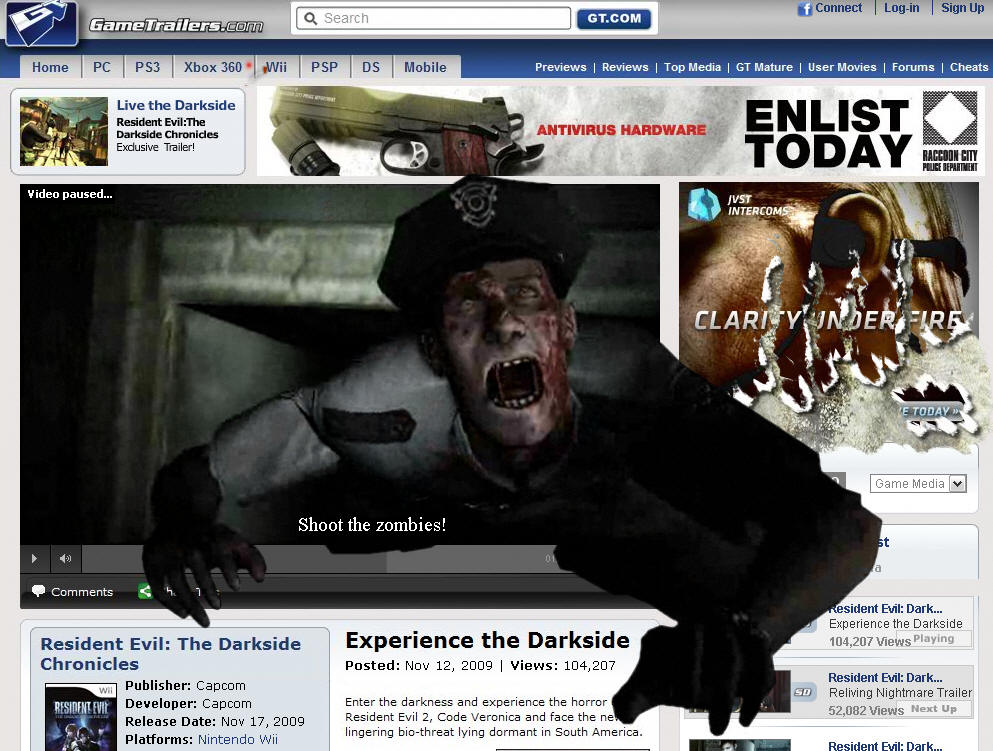Open the Nintendo Wii platform link

pos(237,740)
